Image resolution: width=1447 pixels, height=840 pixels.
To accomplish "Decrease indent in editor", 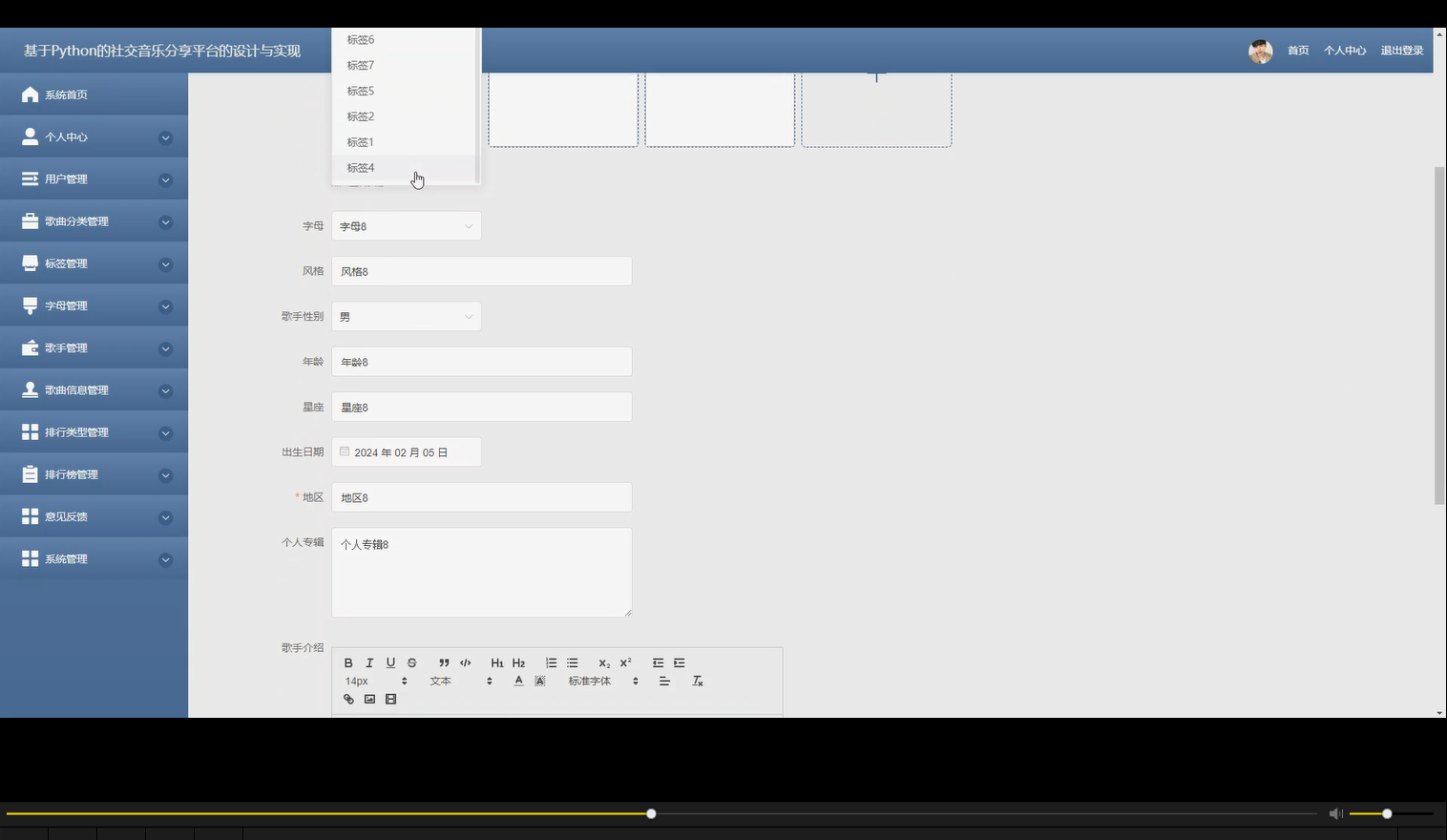I will tap(658, 662).
